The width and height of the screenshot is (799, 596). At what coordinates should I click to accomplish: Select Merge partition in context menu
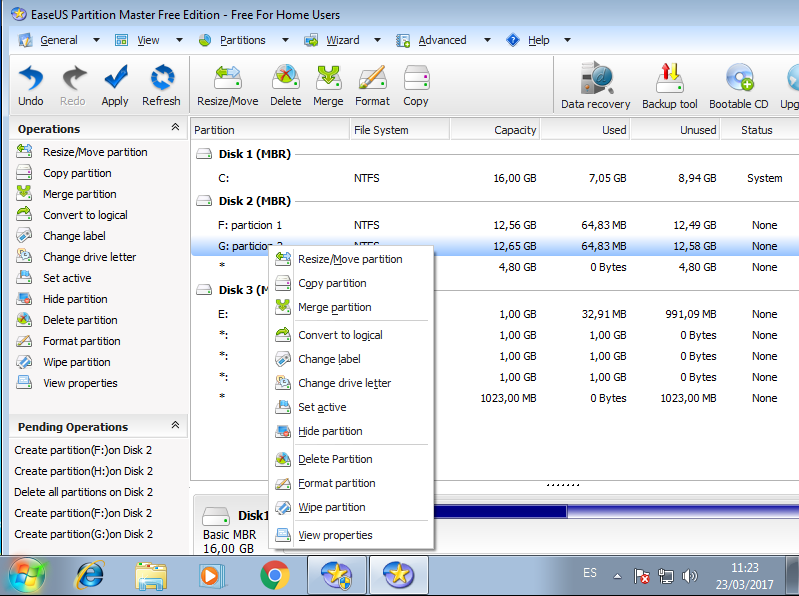coord(351,307)
